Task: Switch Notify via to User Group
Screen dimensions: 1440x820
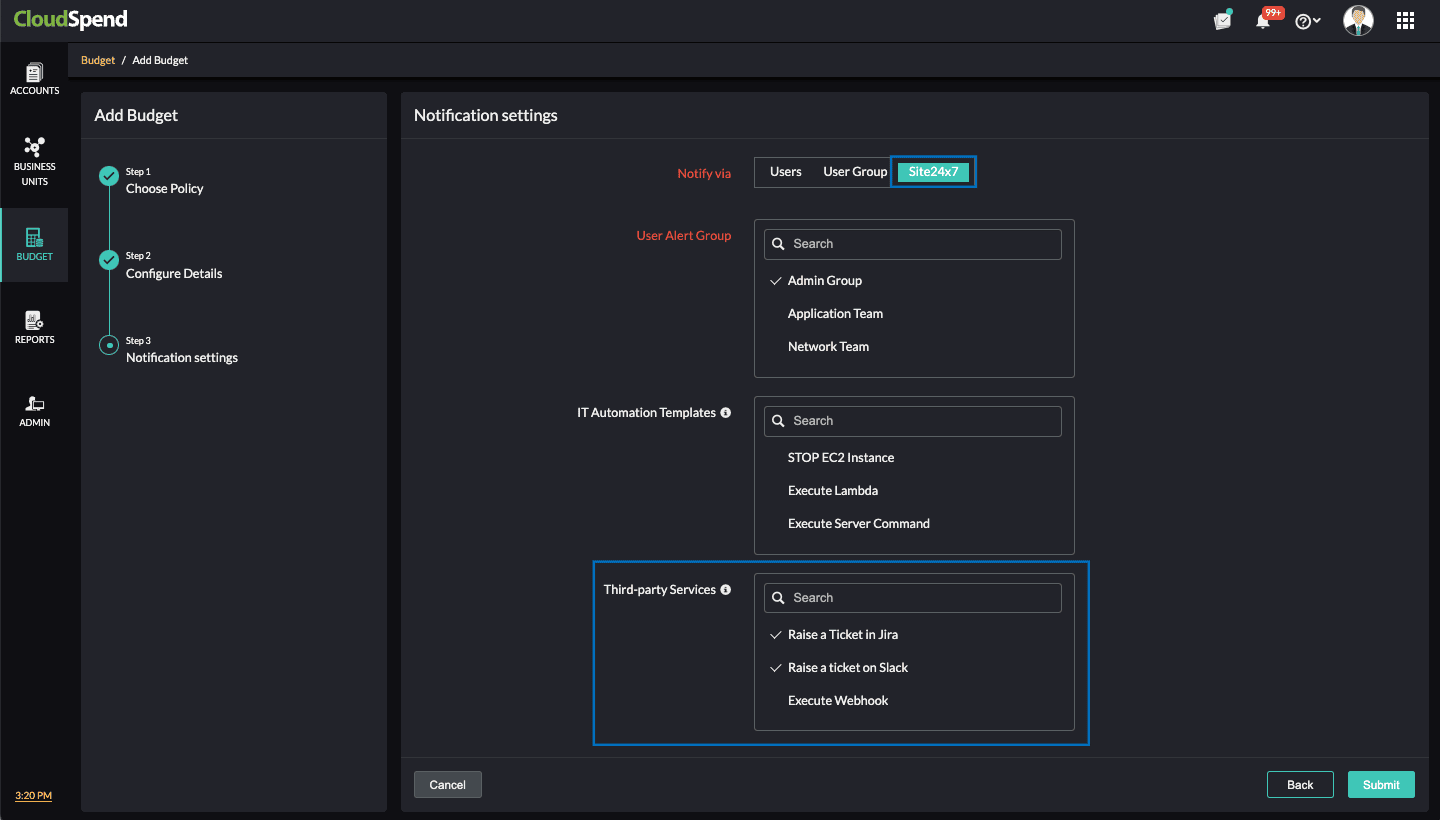Action: coord(855,172)
